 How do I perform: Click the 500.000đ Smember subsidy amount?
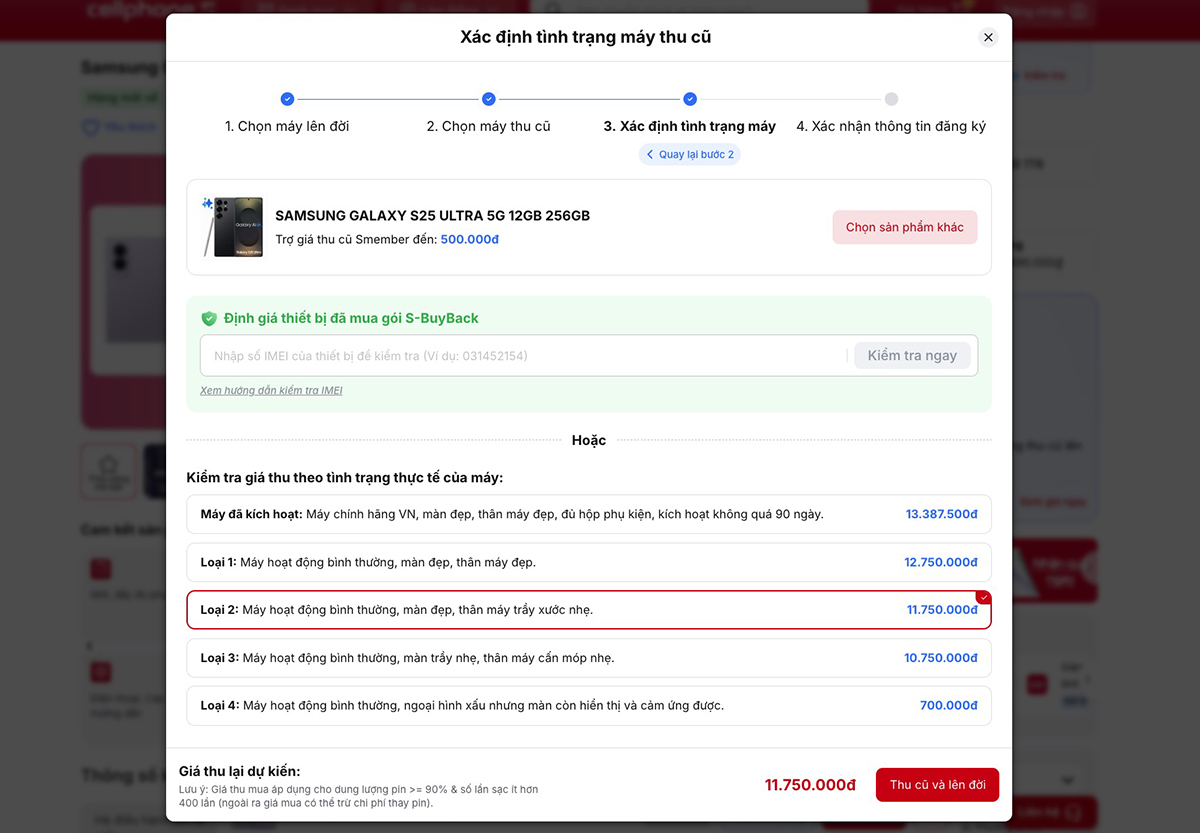470,240
